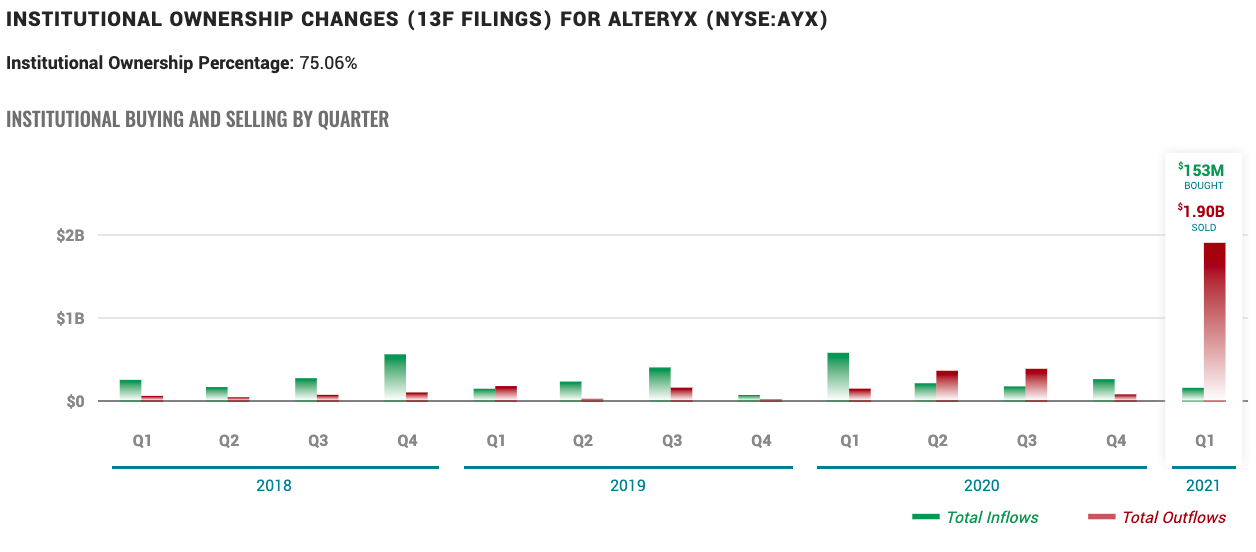The width and height of the screenshot is (1256, 552).
Task: Click the red Q4 2018 outflows bar
Action: [x=417, y=396]
